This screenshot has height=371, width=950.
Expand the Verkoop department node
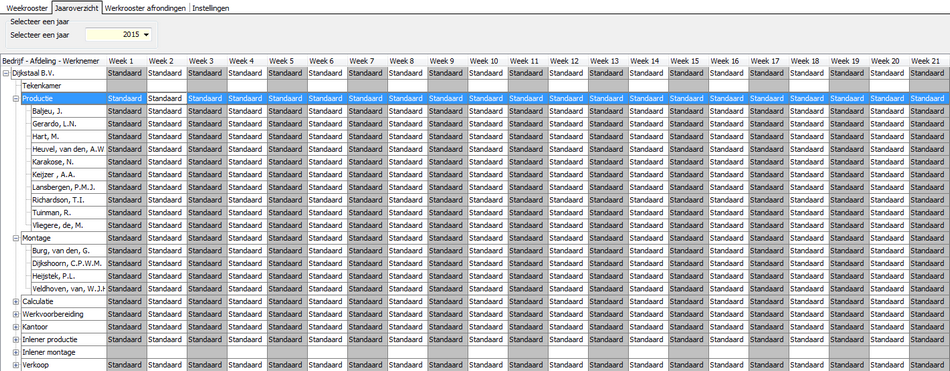tap(16, 365)
